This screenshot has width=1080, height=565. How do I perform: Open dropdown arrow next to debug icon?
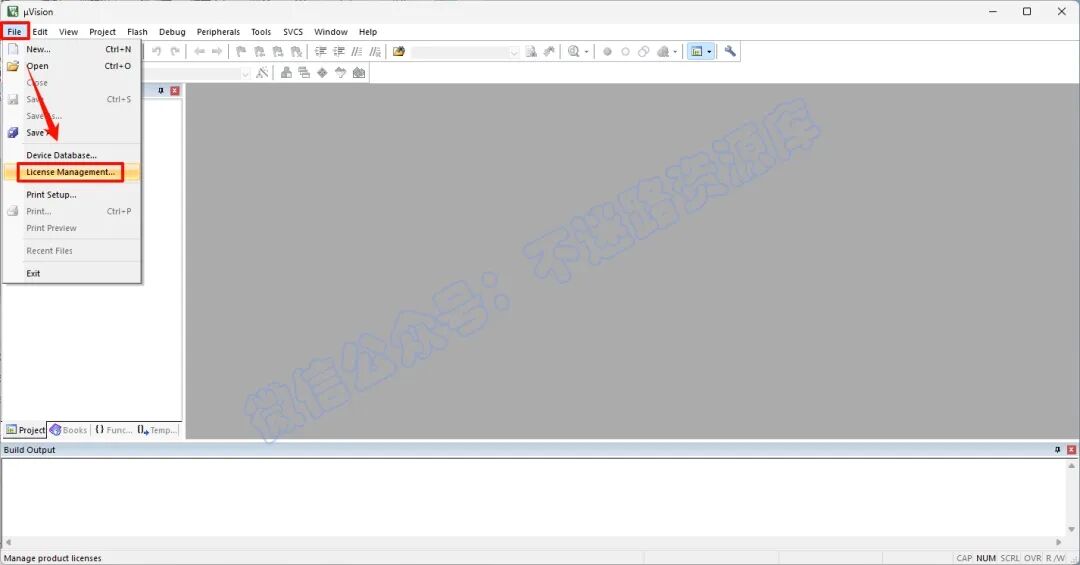[587, 52]
